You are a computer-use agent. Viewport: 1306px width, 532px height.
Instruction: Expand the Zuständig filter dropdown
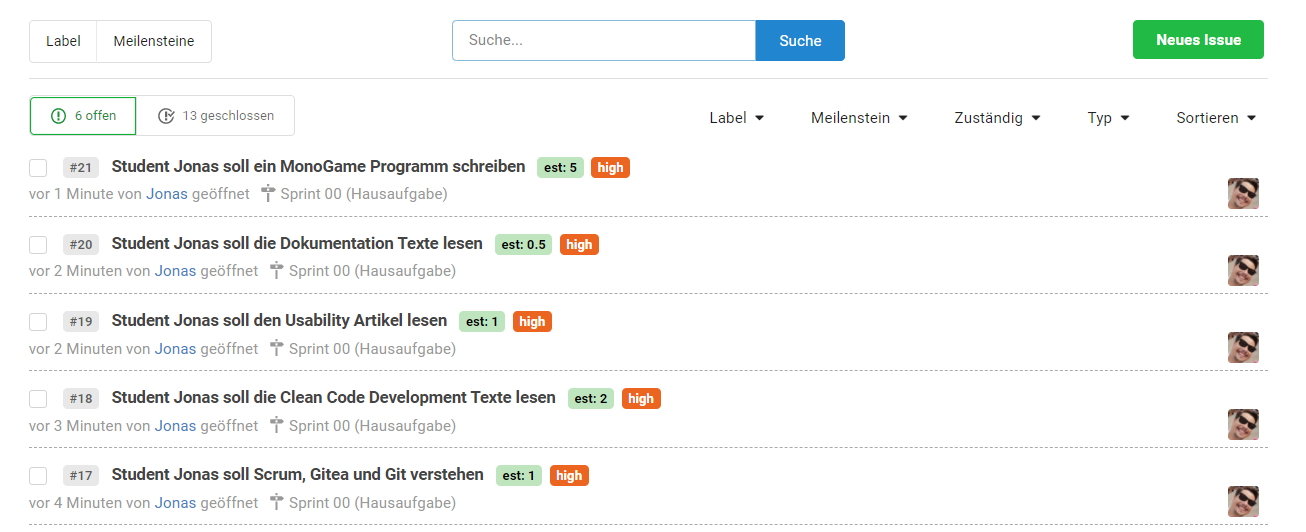[997, 118]
